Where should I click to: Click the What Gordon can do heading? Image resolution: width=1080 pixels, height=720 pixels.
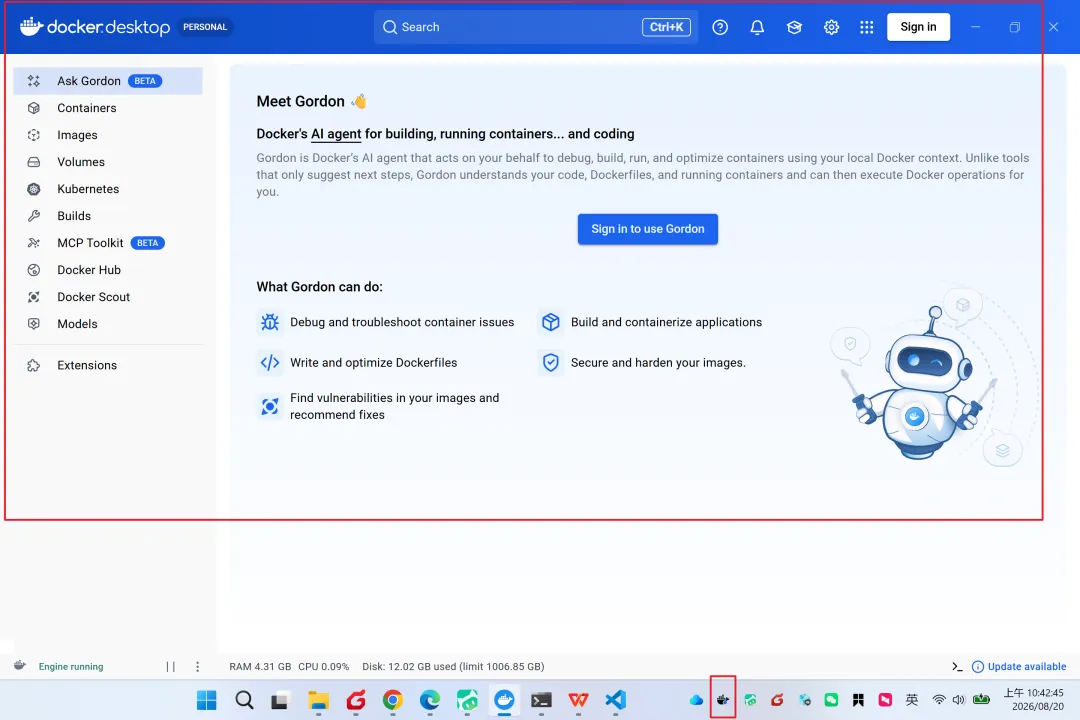point(320,287)
